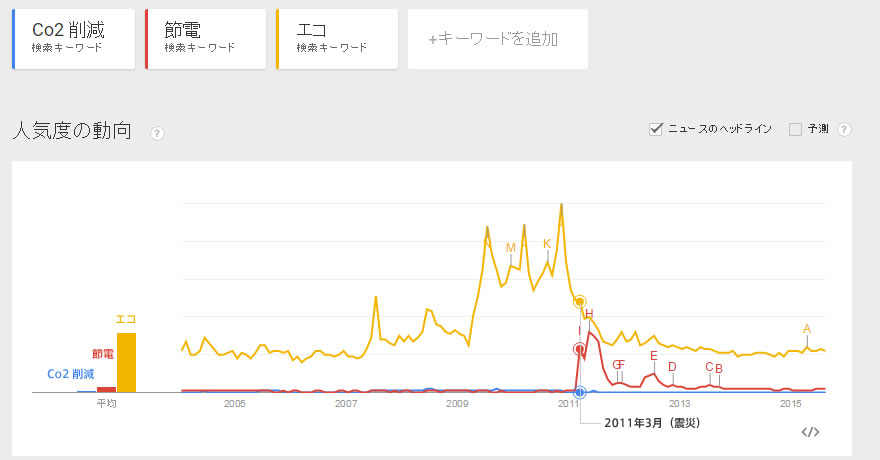Viewport: 880px width, 460px height.
Task: Uncheck ニュースのヘッドライン checkbox
Action: pos(656,130)
